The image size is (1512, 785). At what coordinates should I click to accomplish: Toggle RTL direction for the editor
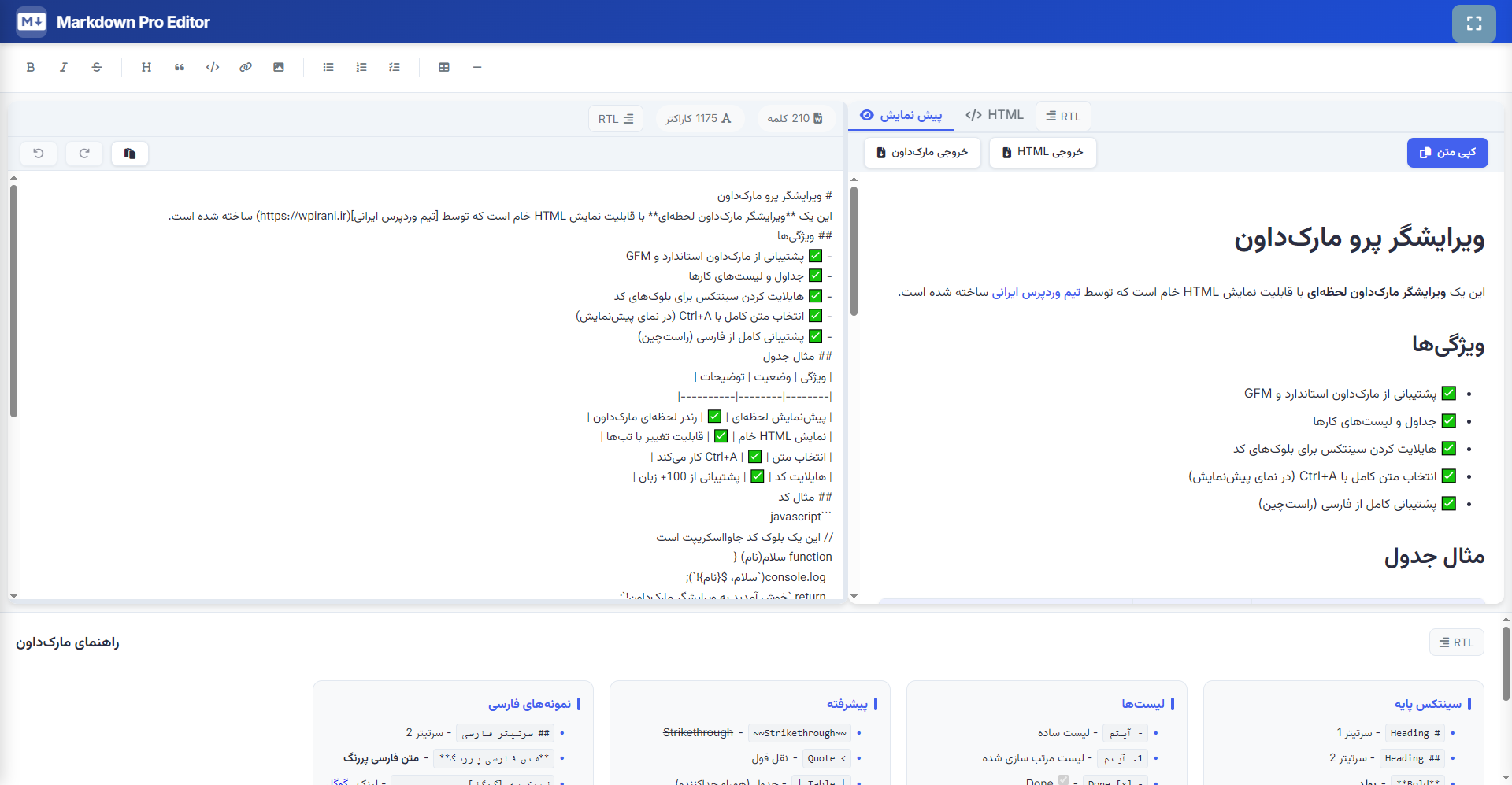point(615,118)
